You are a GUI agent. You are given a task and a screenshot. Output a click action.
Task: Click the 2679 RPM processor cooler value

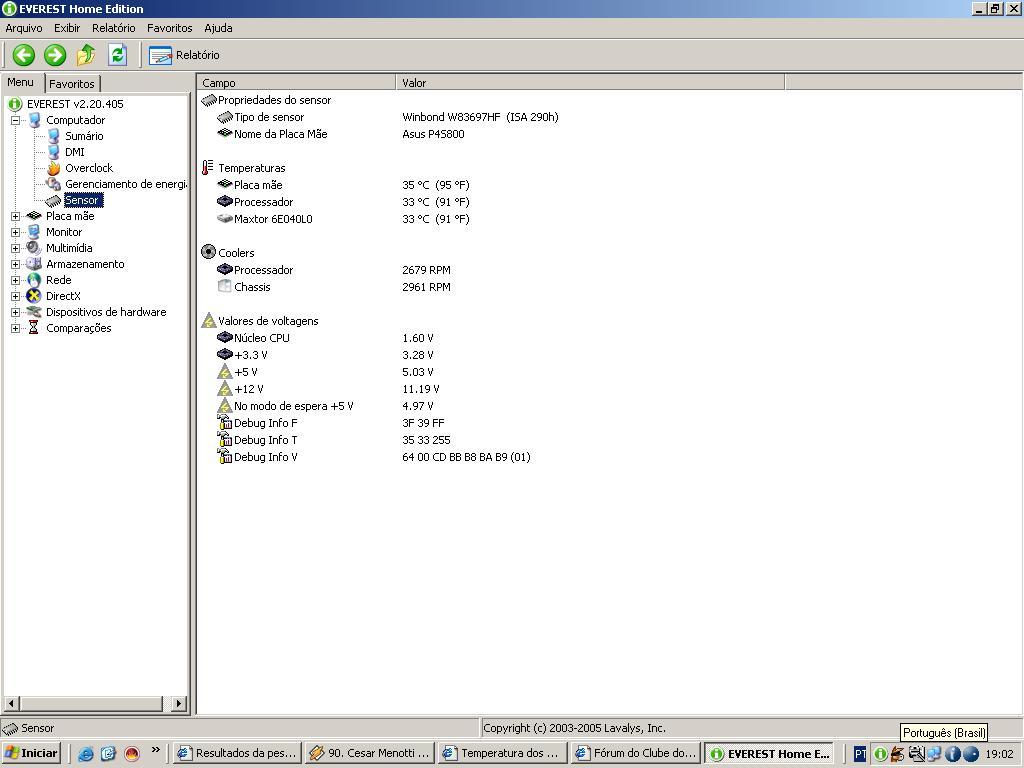coord(426,270)
